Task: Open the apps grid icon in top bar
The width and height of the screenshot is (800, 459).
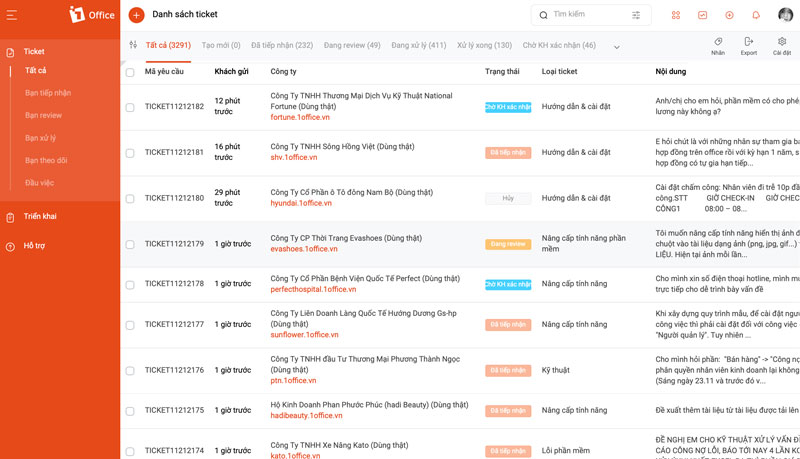Action: tap(676, 15)
